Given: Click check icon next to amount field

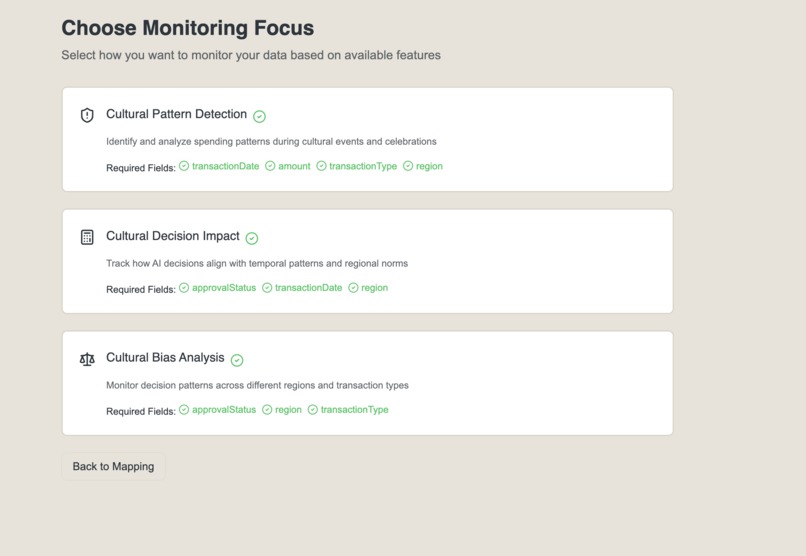Looking at the screenshot, I should 270,166.
